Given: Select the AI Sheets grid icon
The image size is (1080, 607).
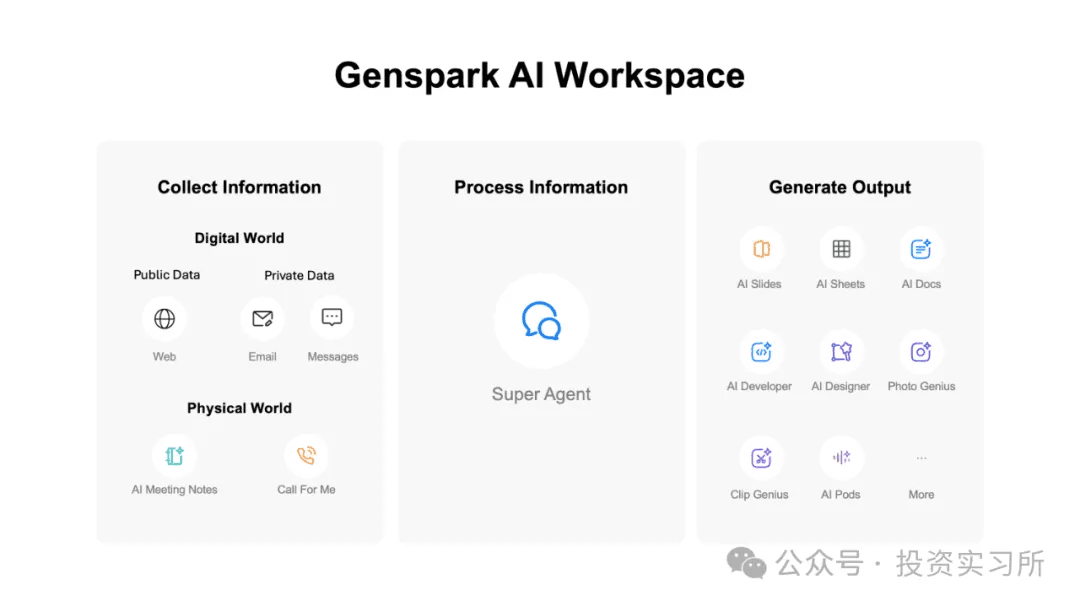Looking at the screenshot, I should tap(841, 249).
